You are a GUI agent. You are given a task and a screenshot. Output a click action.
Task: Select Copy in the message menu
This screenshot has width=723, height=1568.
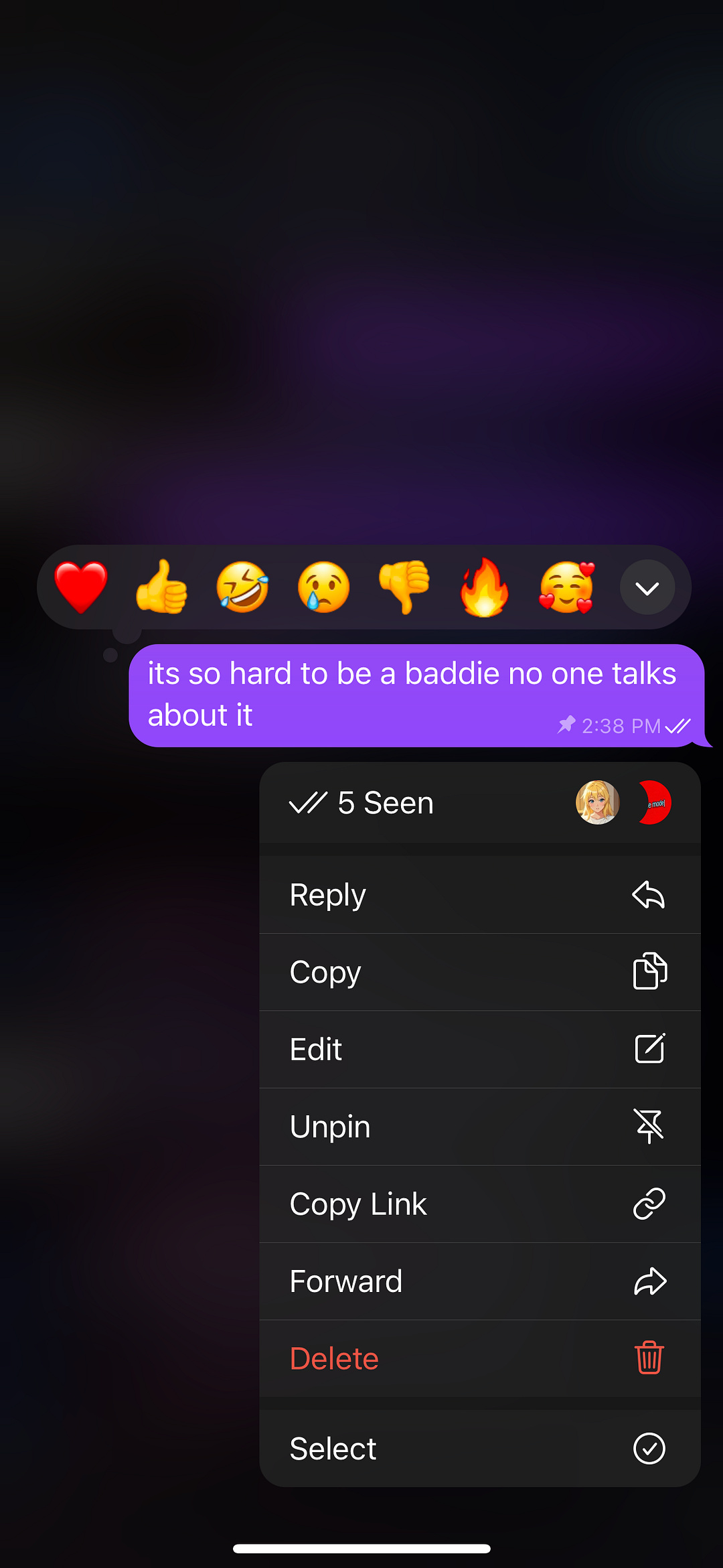480,972
